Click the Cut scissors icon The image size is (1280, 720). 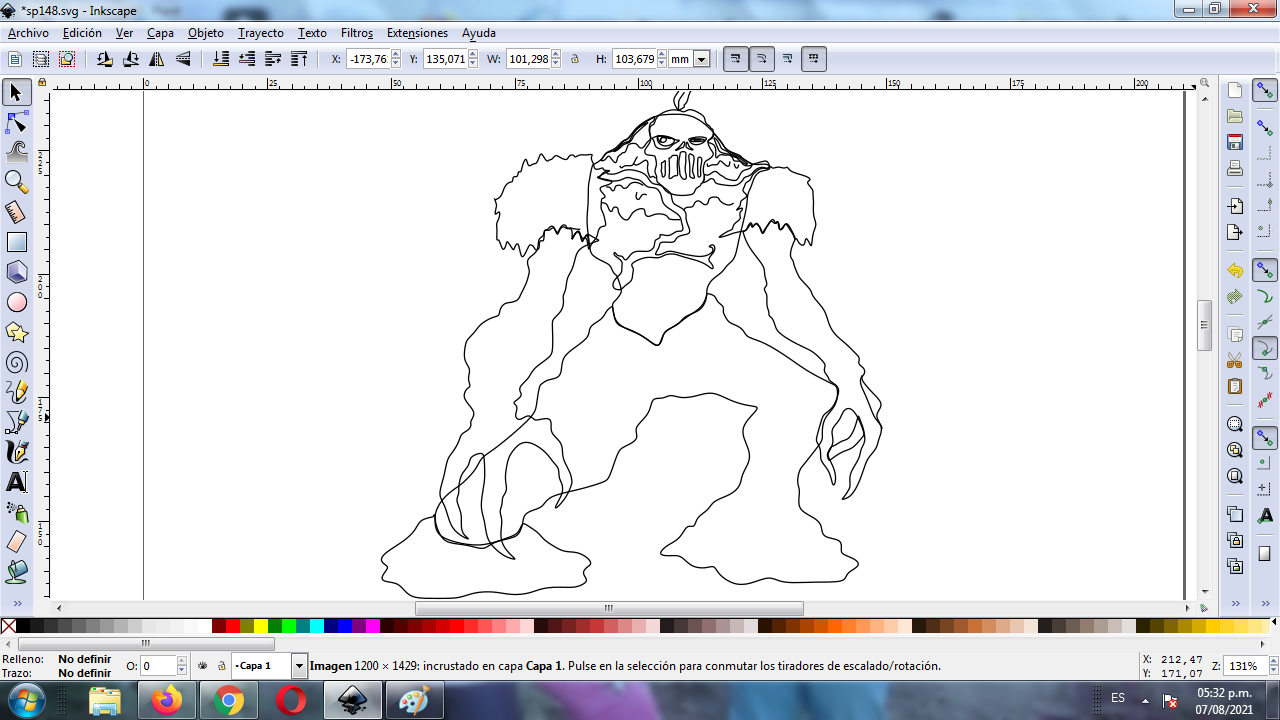[x=1235, y=360]
